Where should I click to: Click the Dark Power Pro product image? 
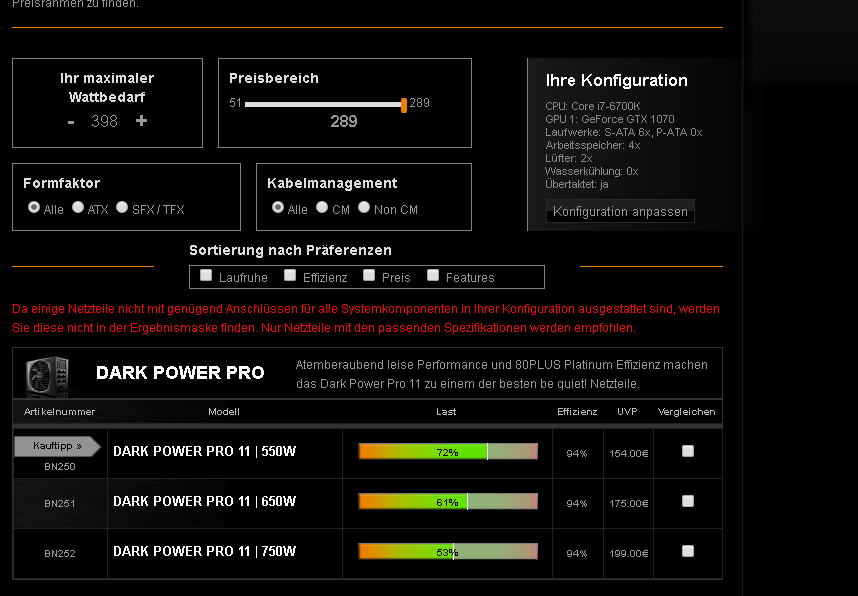pyautogui.click(x=48, y=375)
